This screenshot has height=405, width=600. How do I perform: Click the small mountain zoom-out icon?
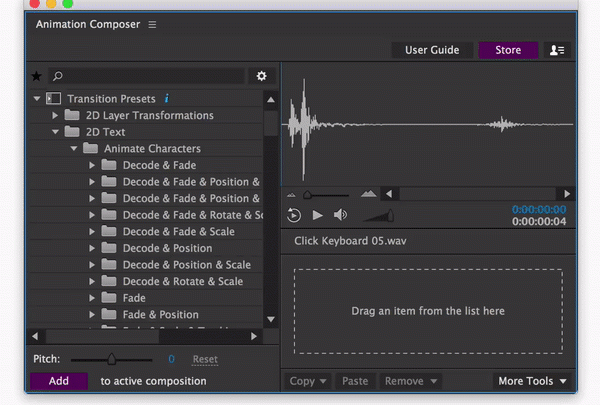[291, 195]
